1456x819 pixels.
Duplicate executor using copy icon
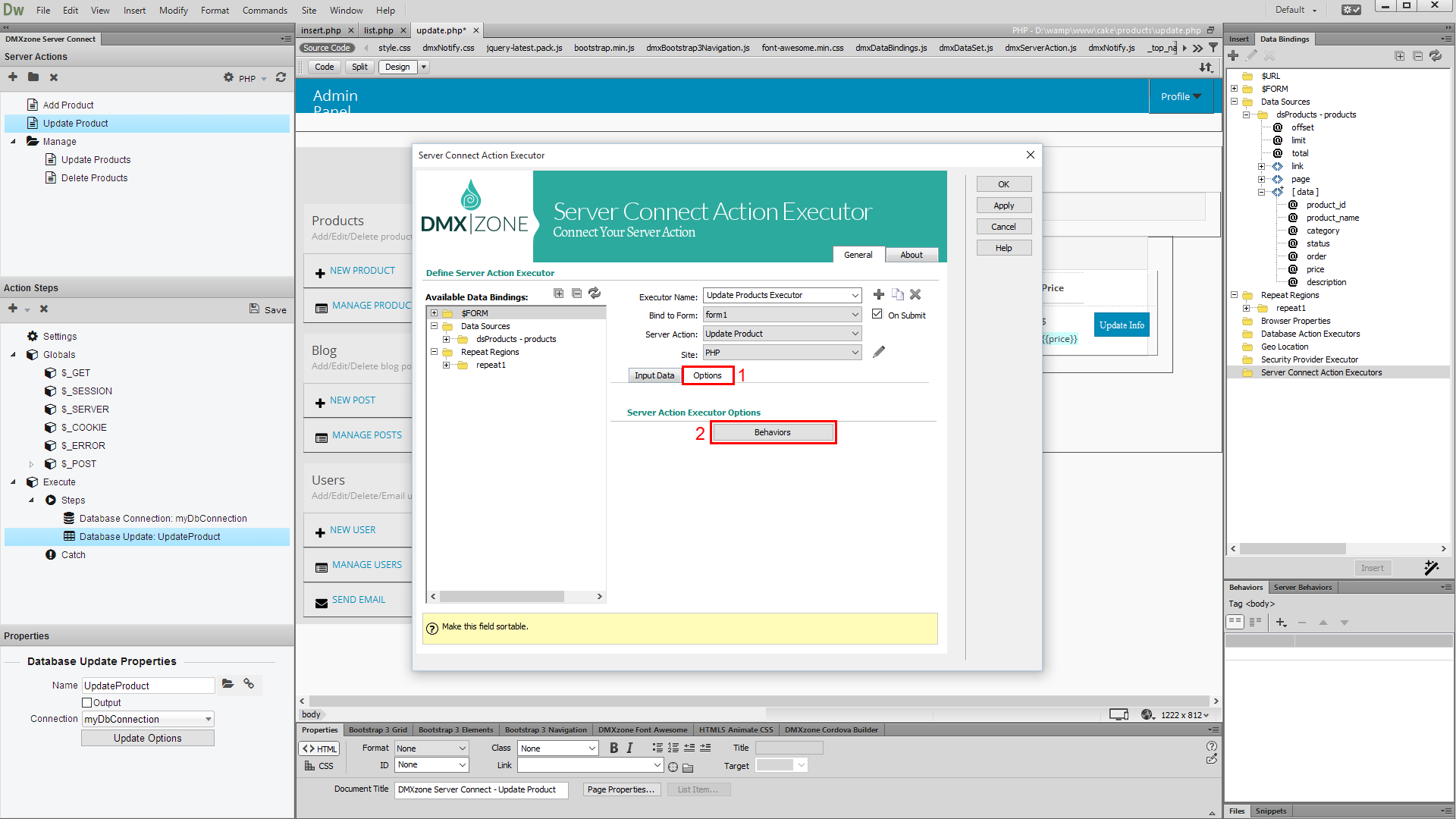898,294
